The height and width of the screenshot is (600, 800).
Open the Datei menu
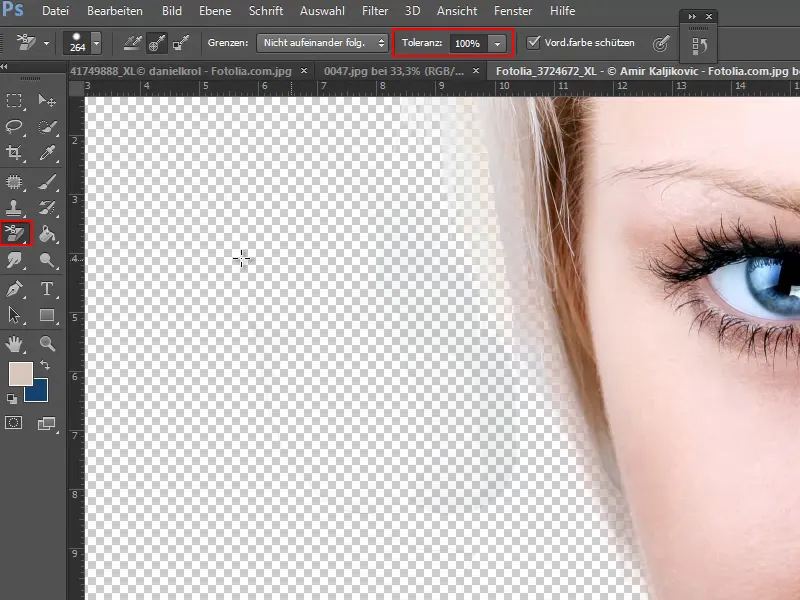[x=55, y=11]
